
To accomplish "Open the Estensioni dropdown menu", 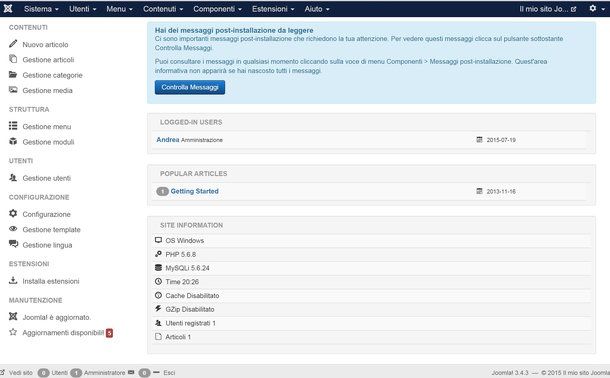I will pos(273,9).
